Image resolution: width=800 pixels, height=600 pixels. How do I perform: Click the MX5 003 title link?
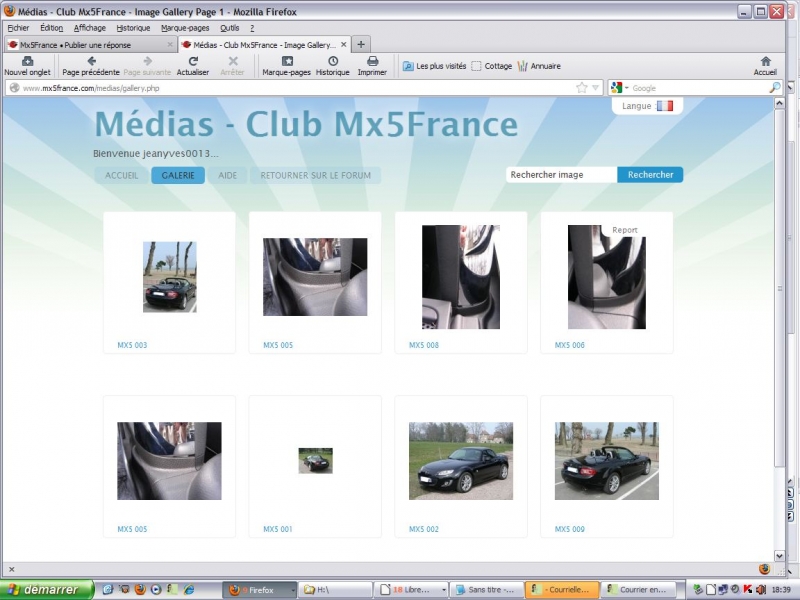click(132, 345)
